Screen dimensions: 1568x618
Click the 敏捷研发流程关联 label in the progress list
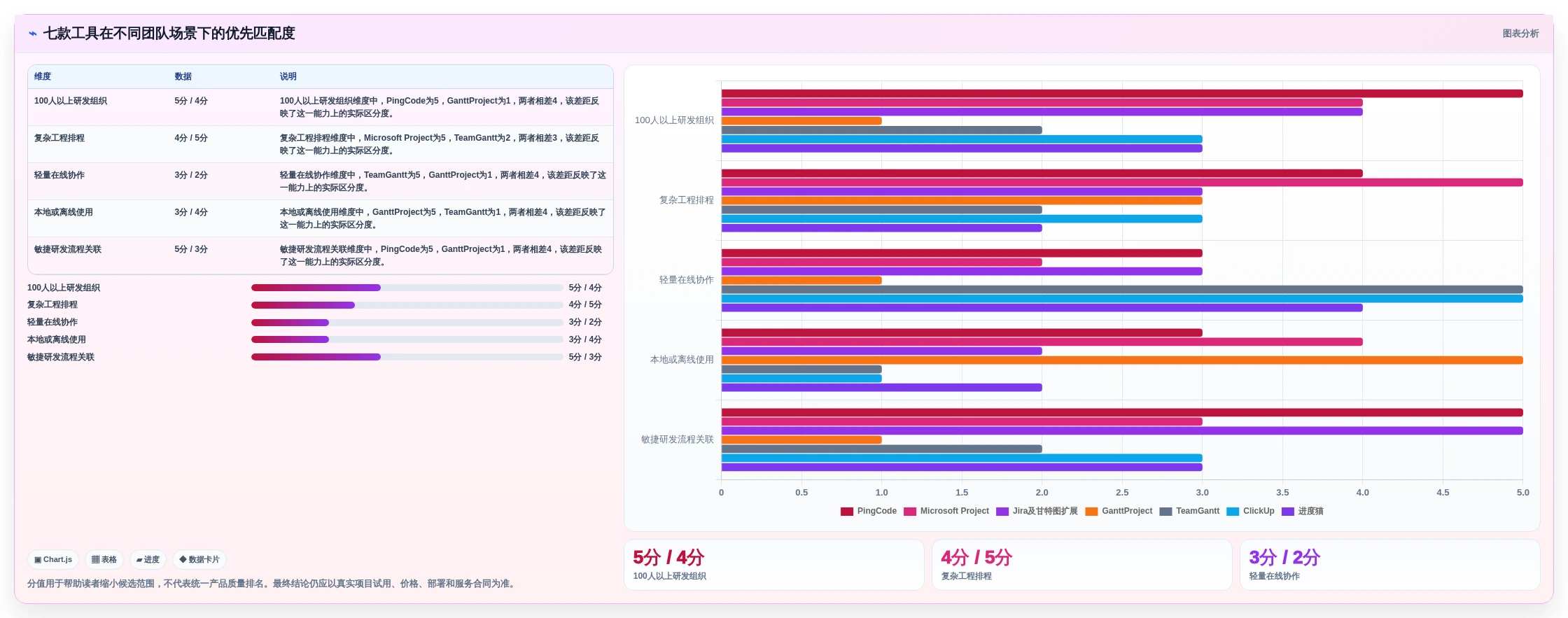coord(61,357)
